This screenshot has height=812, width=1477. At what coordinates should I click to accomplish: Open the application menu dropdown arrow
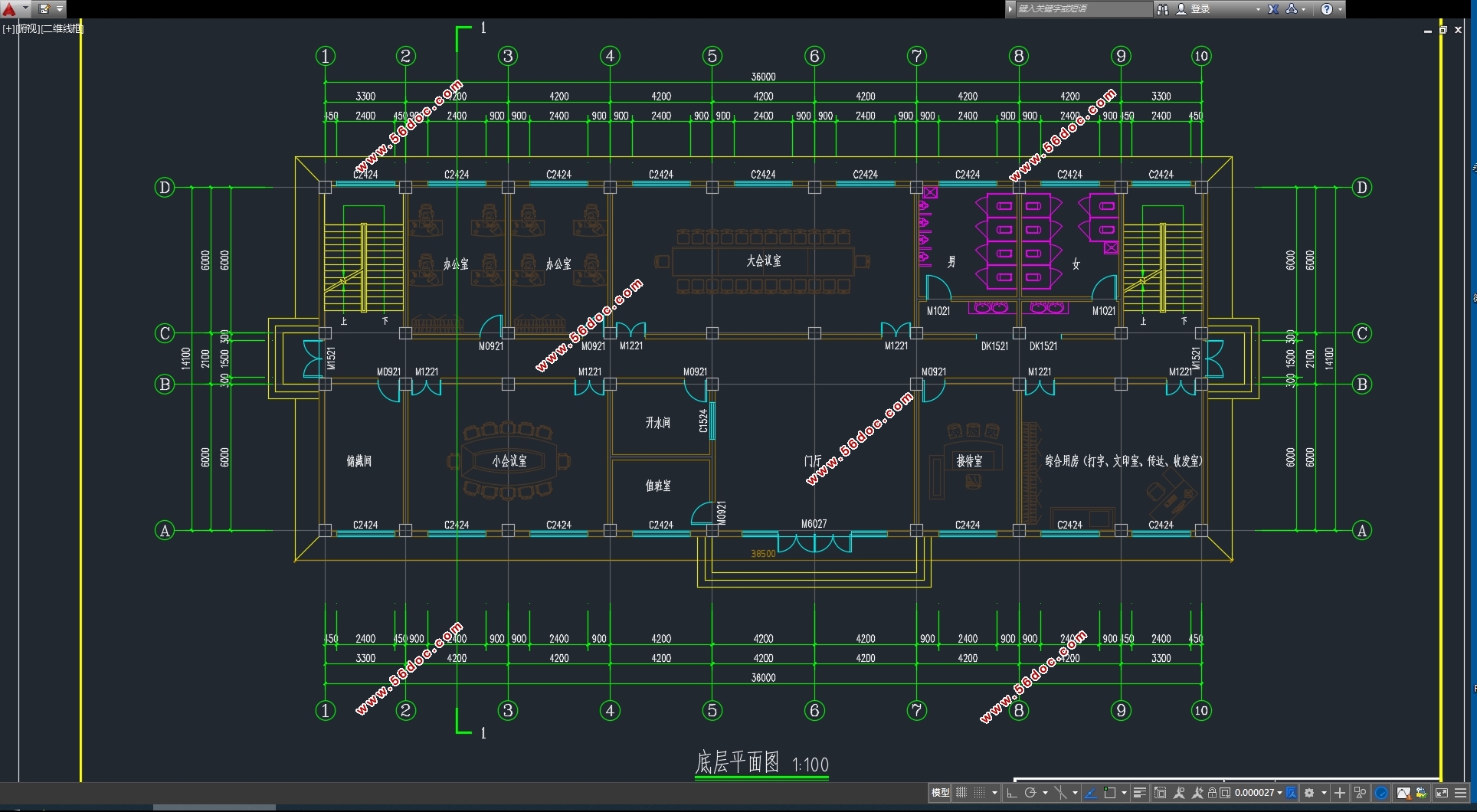click(x=25, y=8)
